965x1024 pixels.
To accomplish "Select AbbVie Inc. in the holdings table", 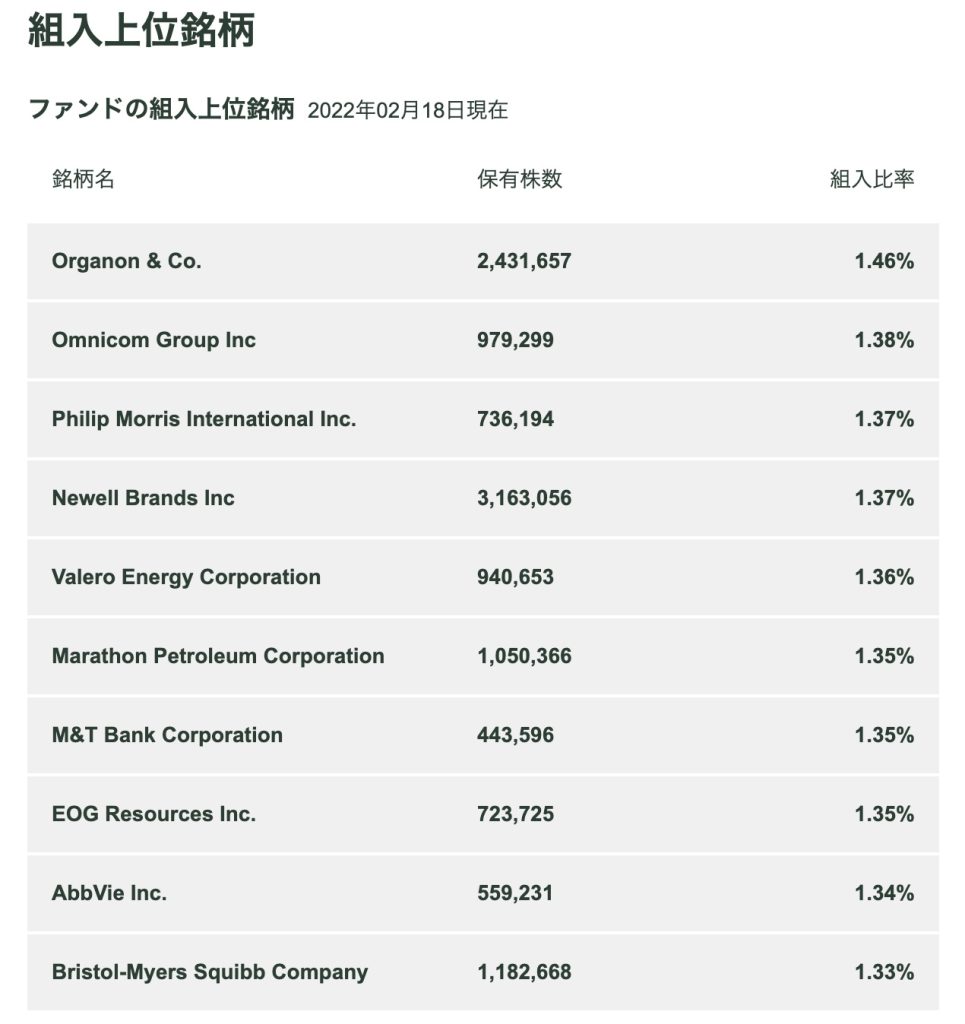I will coord(109,893).
